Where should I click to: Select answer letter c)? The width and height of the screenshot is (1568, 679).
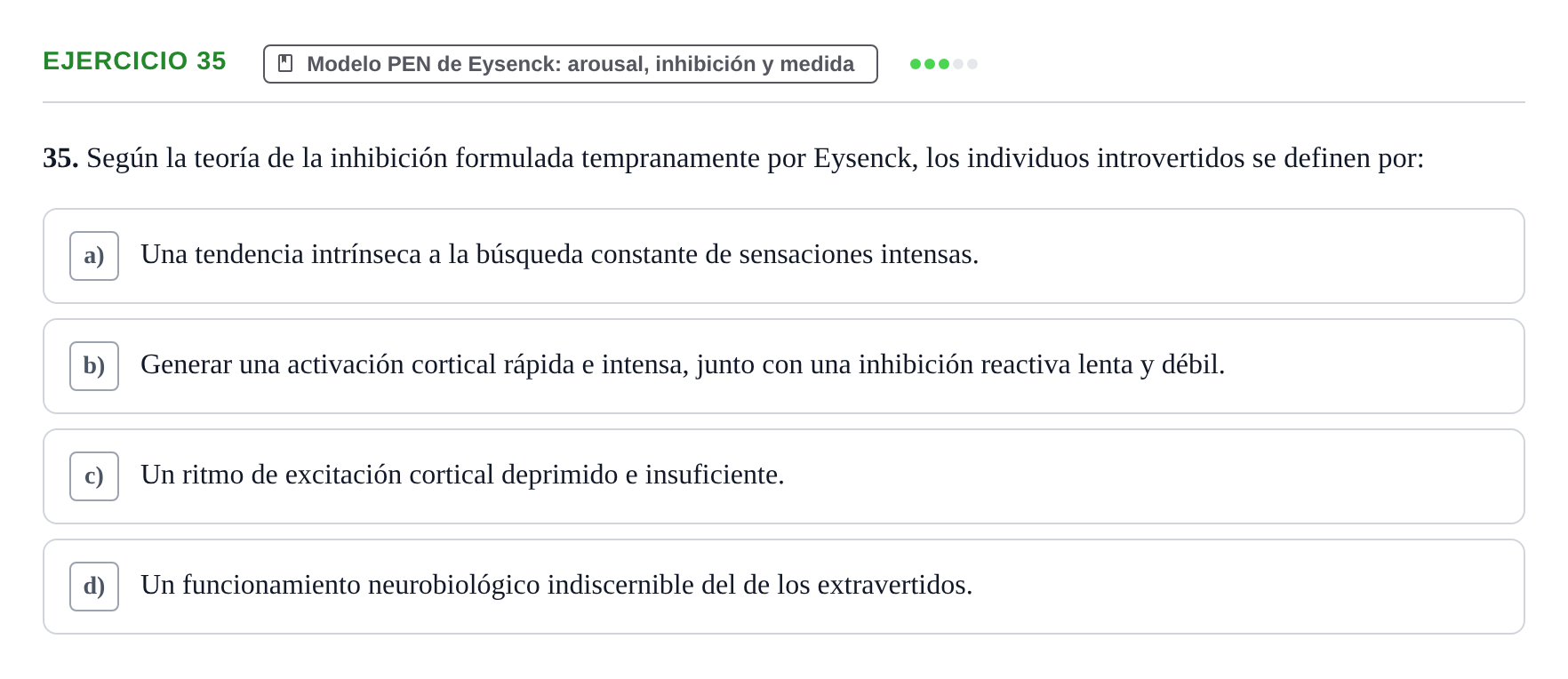coord(94,476)
